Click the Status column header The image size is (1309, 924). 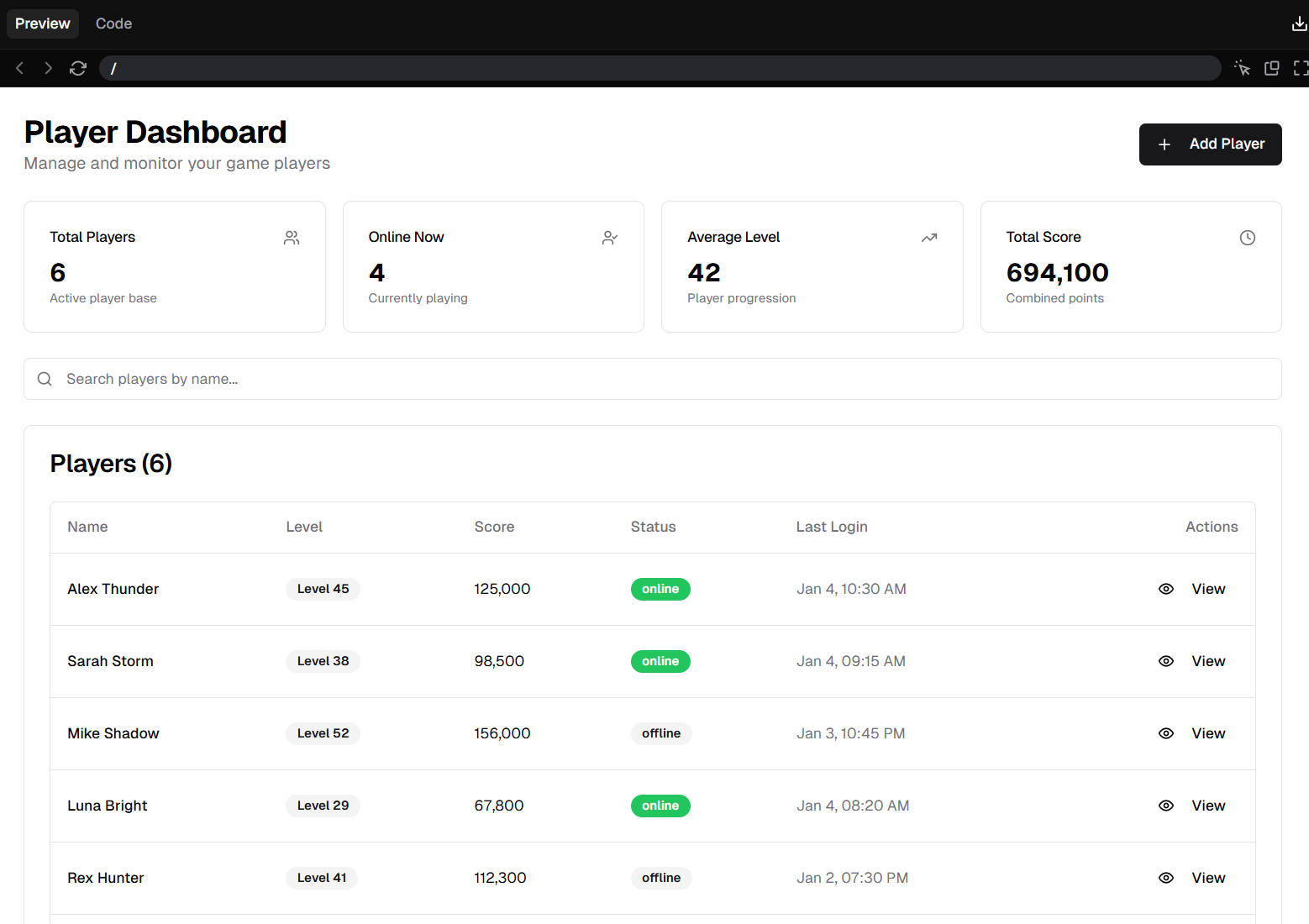[x=653, y=527]
